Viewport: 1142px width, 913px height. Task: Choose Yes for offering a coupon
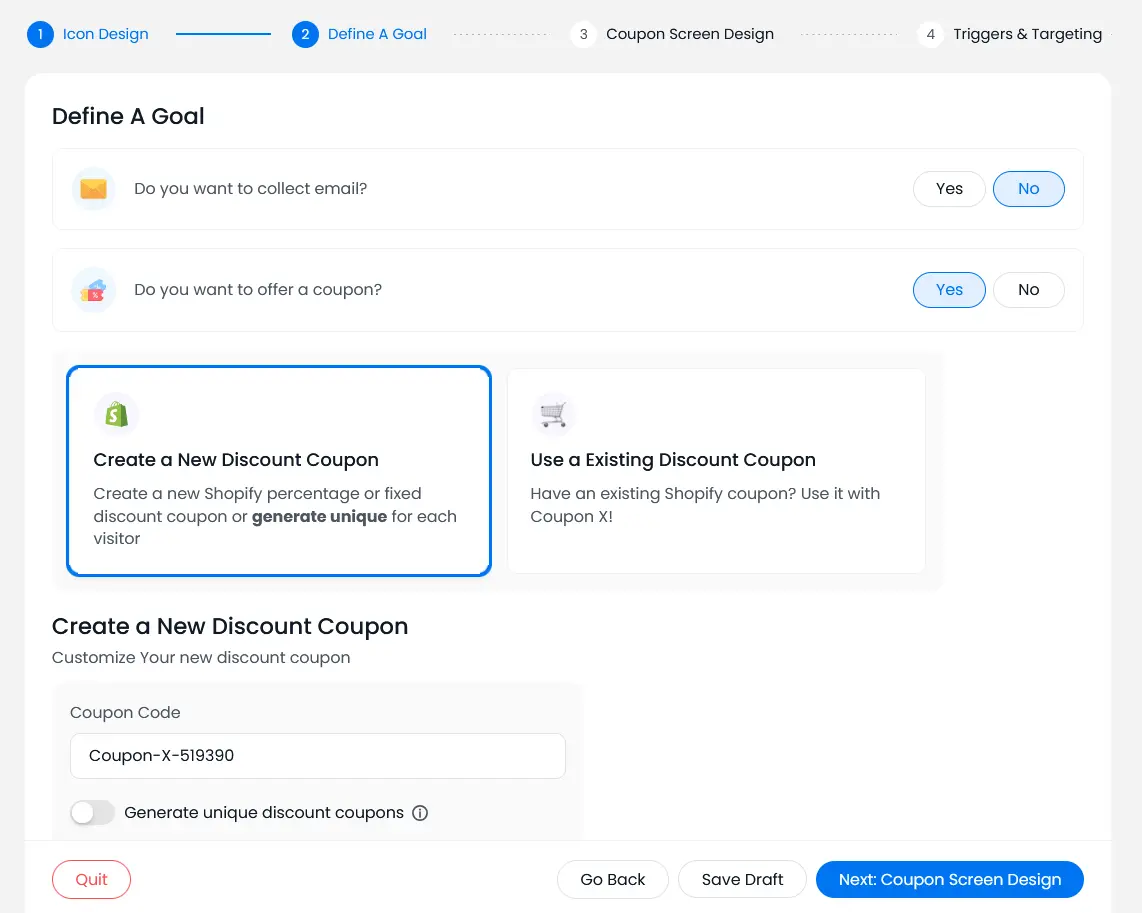(949, 290)
